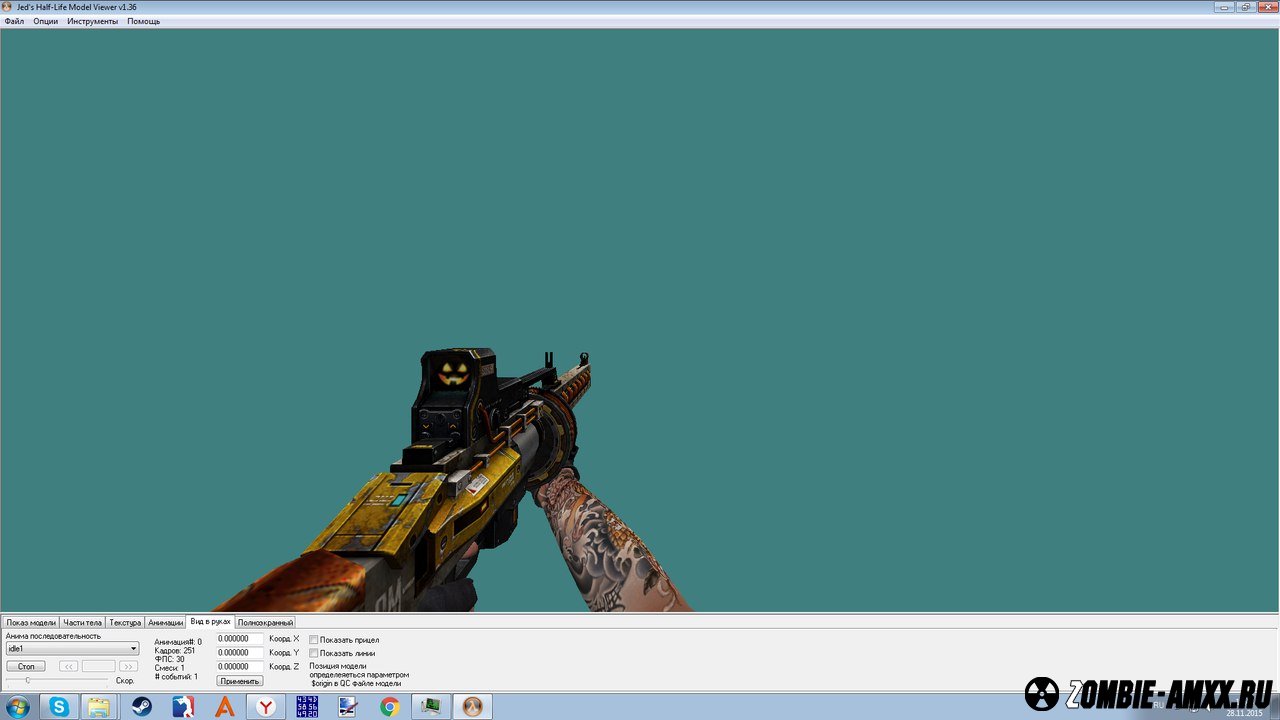1280x720 pixels.
Task: Switch to the Текстура tab
Action: click(x=125, y=622)
